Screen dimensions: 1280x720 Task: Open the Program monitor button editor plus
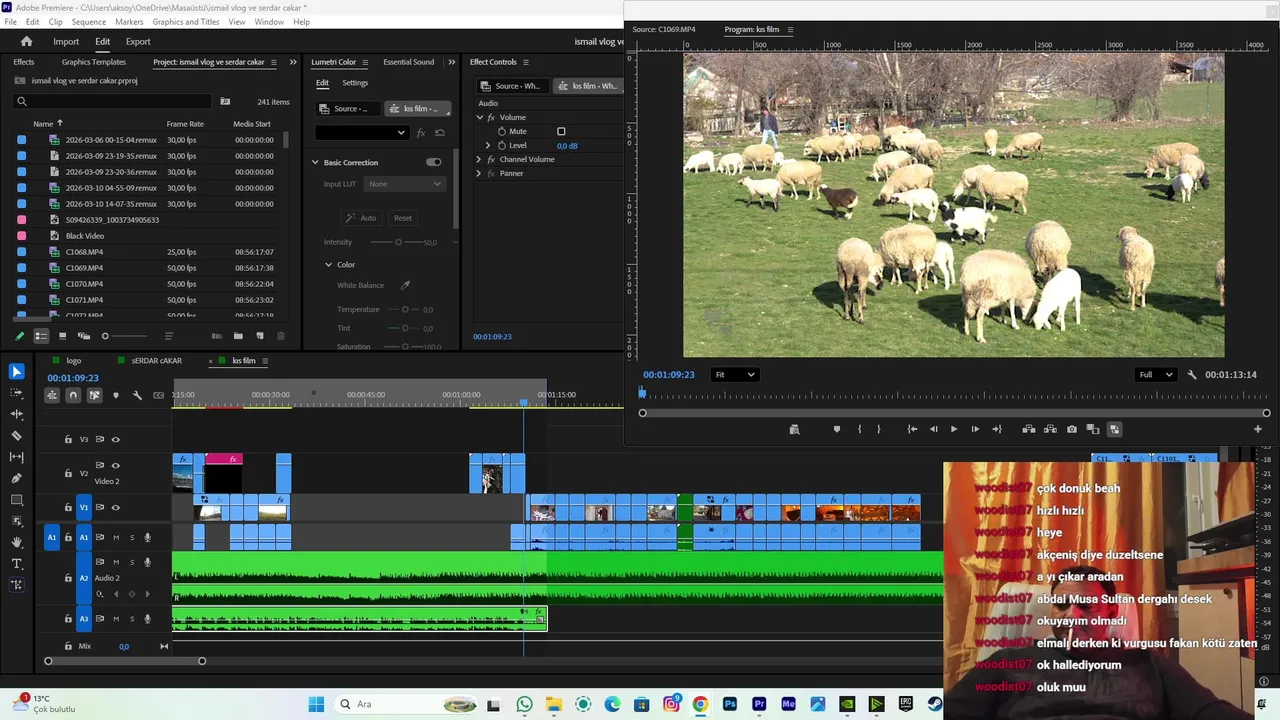(1258, 429)
